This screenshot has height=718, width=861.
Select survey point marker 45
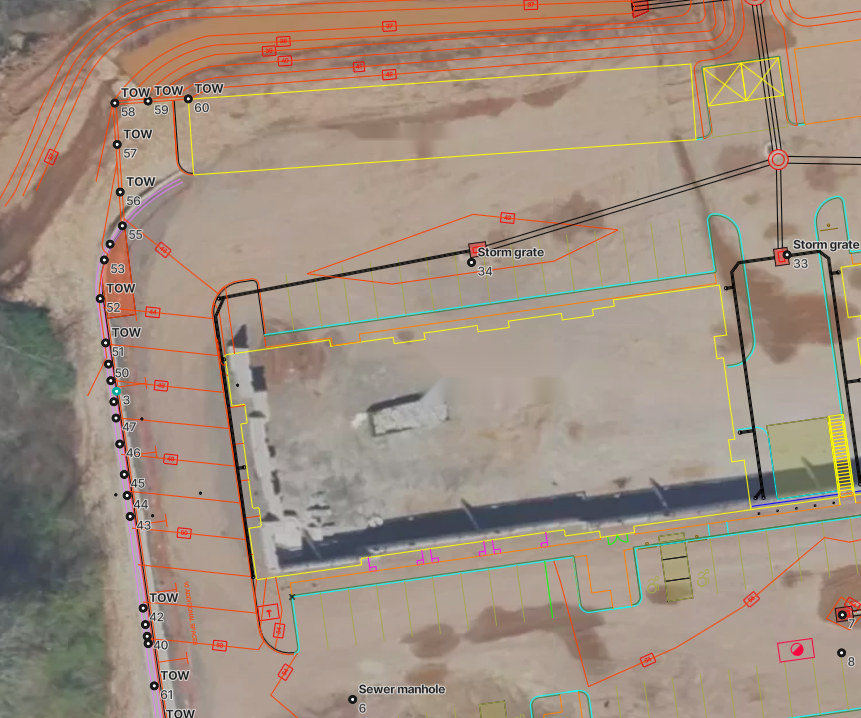point(124,474)
